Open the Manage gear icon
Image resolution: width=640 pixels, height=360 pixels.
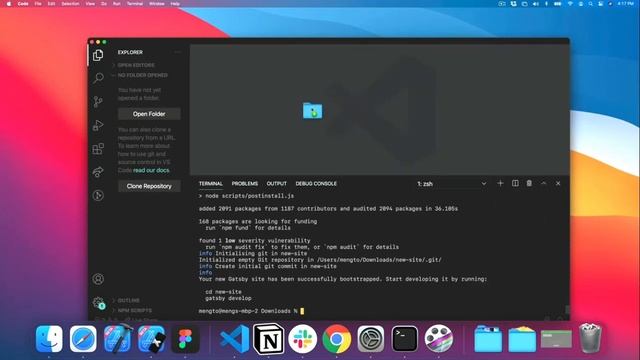98,303
